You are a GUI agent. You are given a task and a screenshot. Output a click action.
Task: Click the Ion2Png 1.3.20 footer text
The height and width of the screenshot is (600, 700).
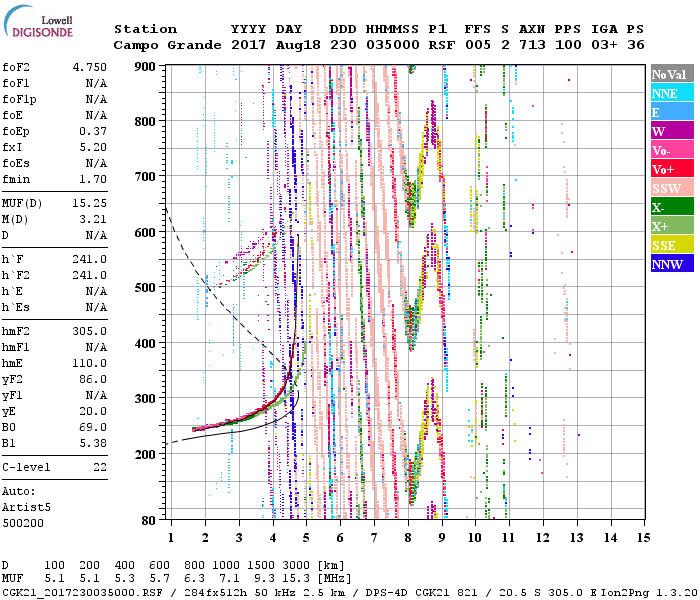[650, 592]
